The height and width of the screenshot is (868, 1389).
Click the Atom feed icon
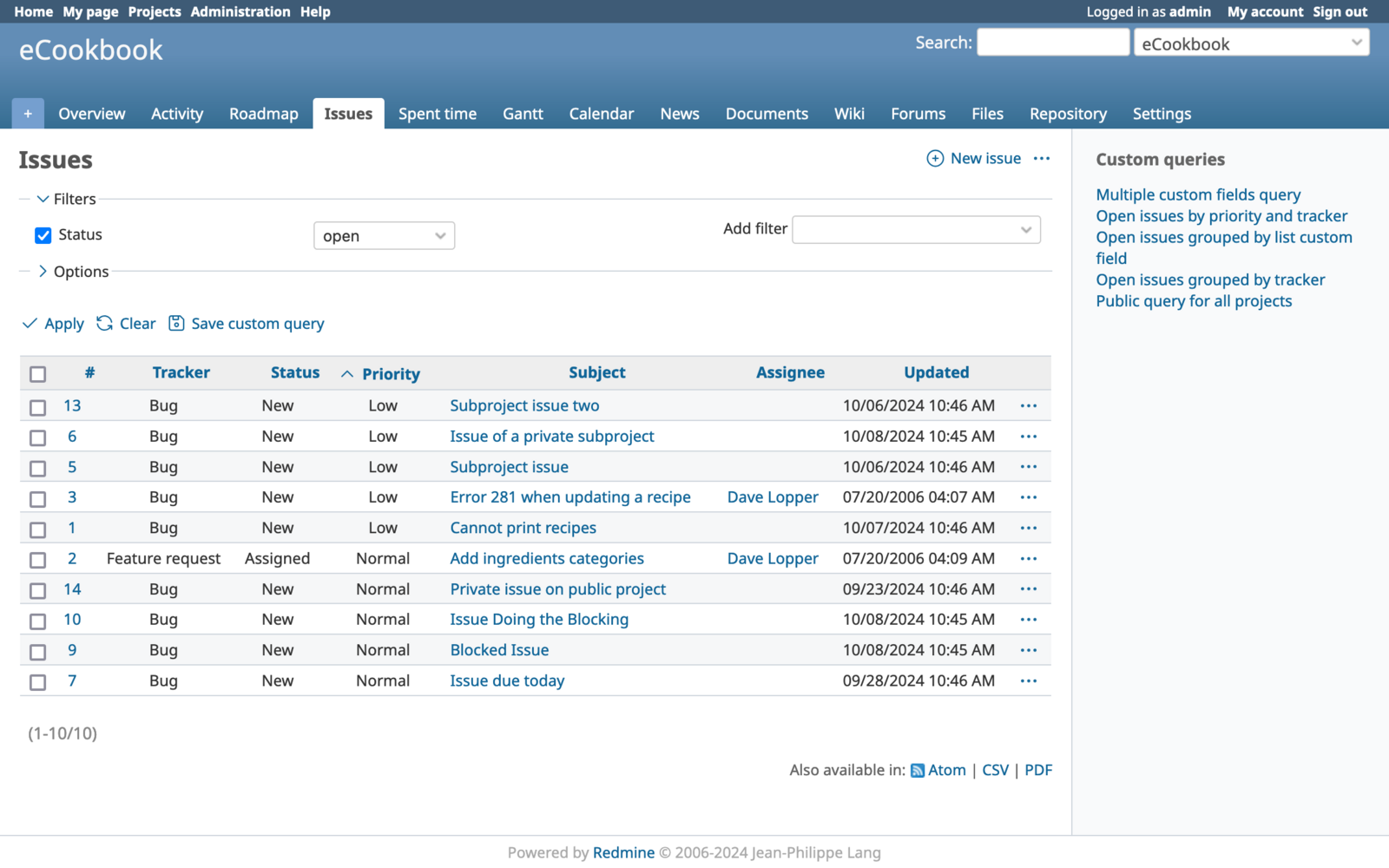click(x=918, y=770)
